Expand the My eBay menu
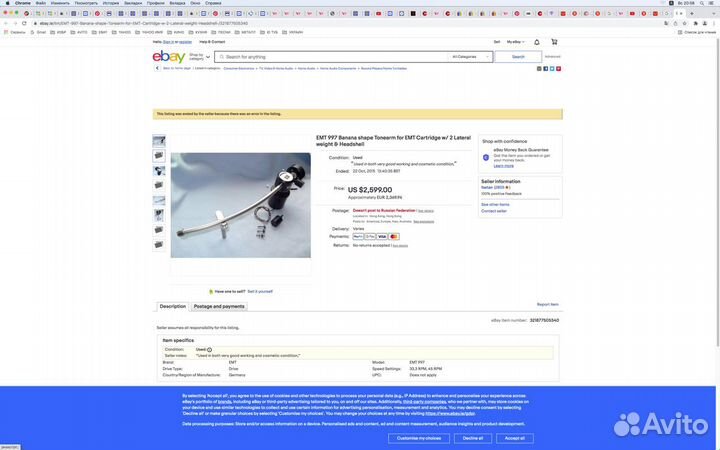Viewport: 720px width, 450px height. (x=515, y=42)
